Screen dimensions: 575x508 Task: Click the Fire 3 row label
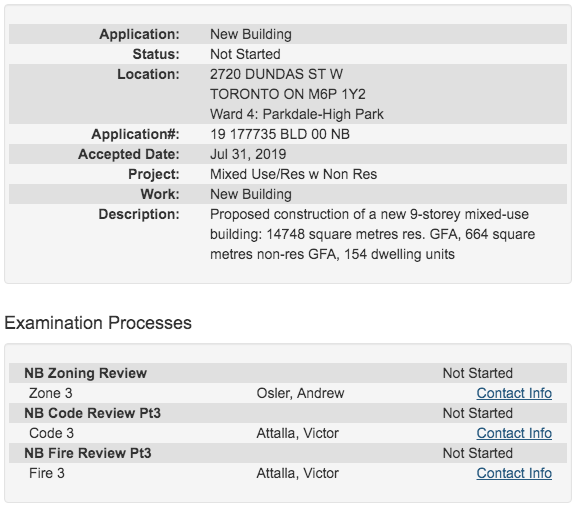point(47,473)
